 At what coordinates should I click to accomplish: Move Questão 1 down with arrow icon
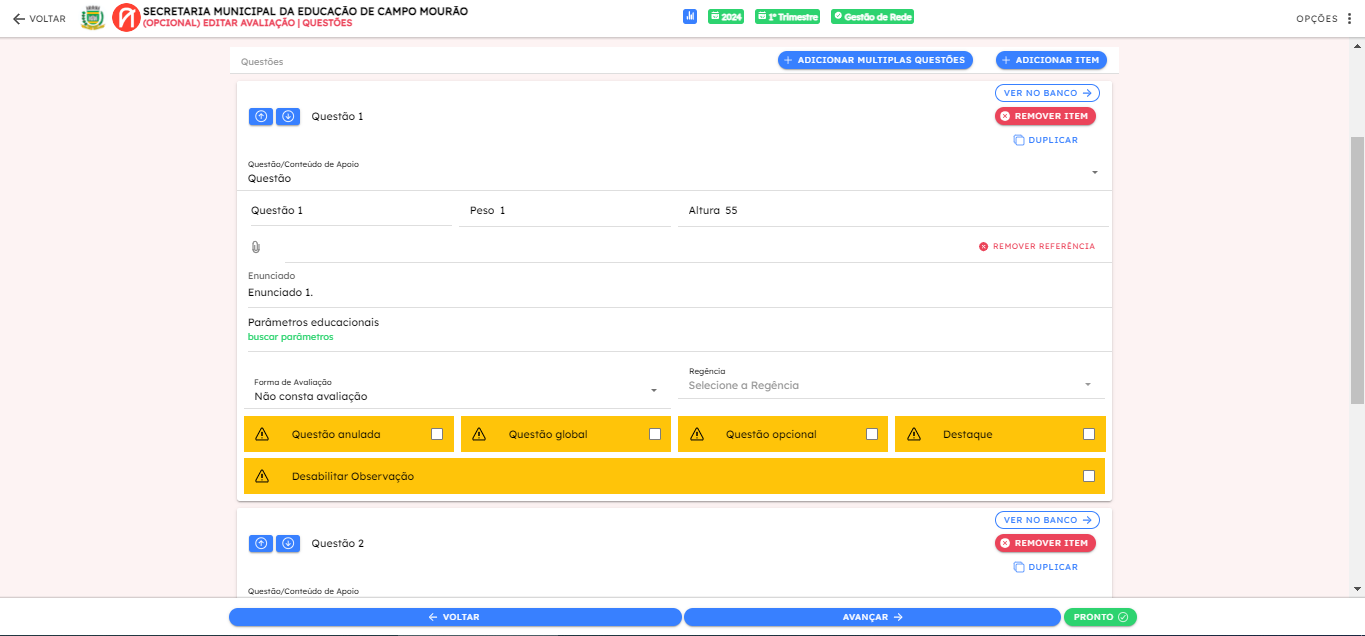point(288,116)
